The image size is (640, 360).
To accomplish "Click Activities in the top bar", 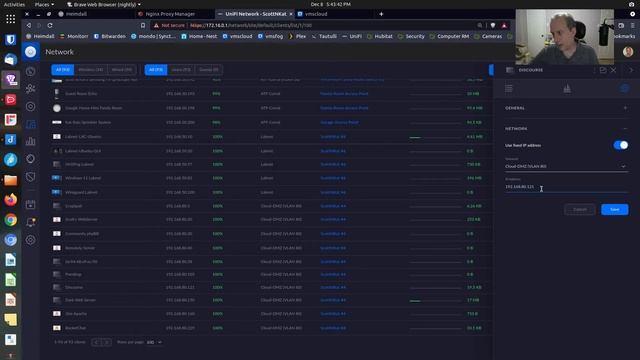I will 14,4.
